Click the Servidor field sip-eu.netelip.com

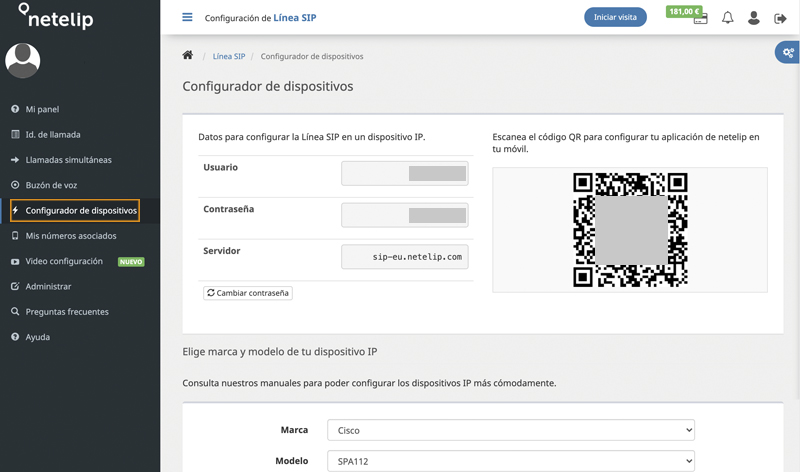(x=405, y=257)
